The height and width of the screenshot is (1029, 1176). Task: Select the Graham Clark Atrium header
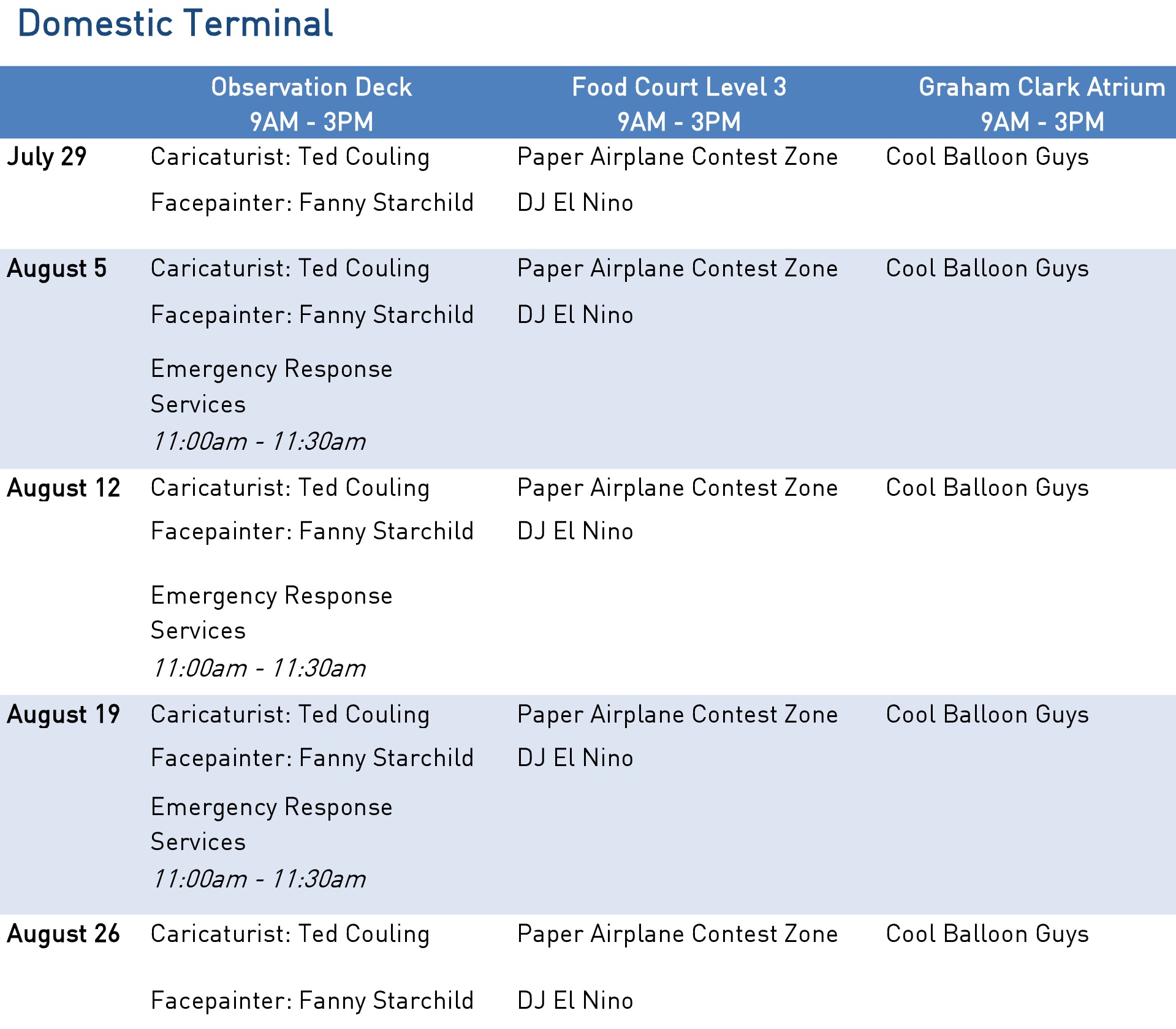click(x=1042, y=104)
